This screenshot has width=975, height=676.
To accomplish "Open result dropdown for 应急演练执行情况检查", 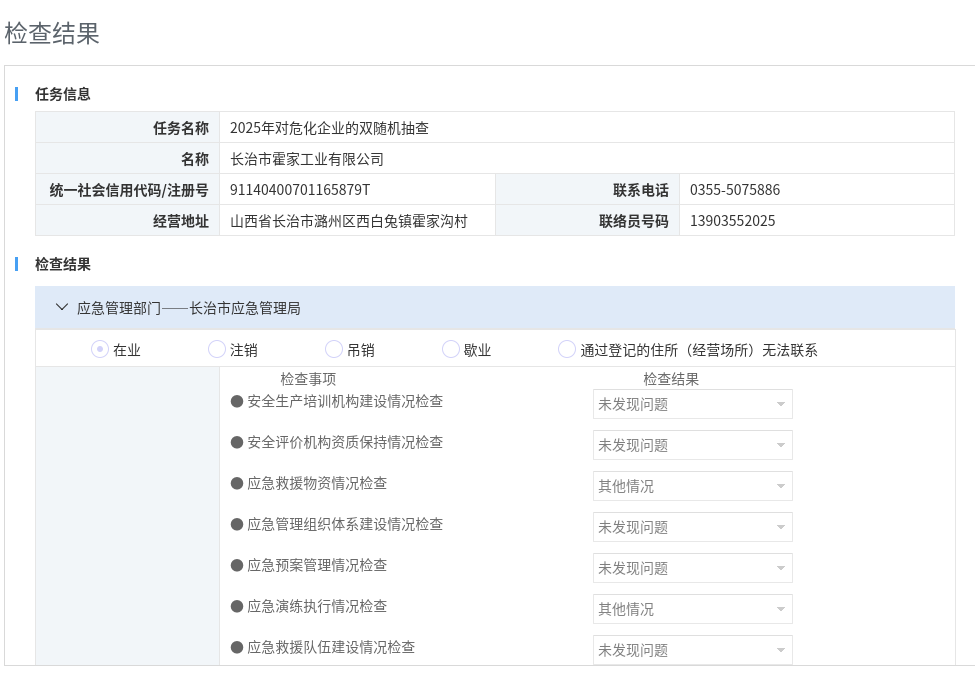I will tap(692, 609).
